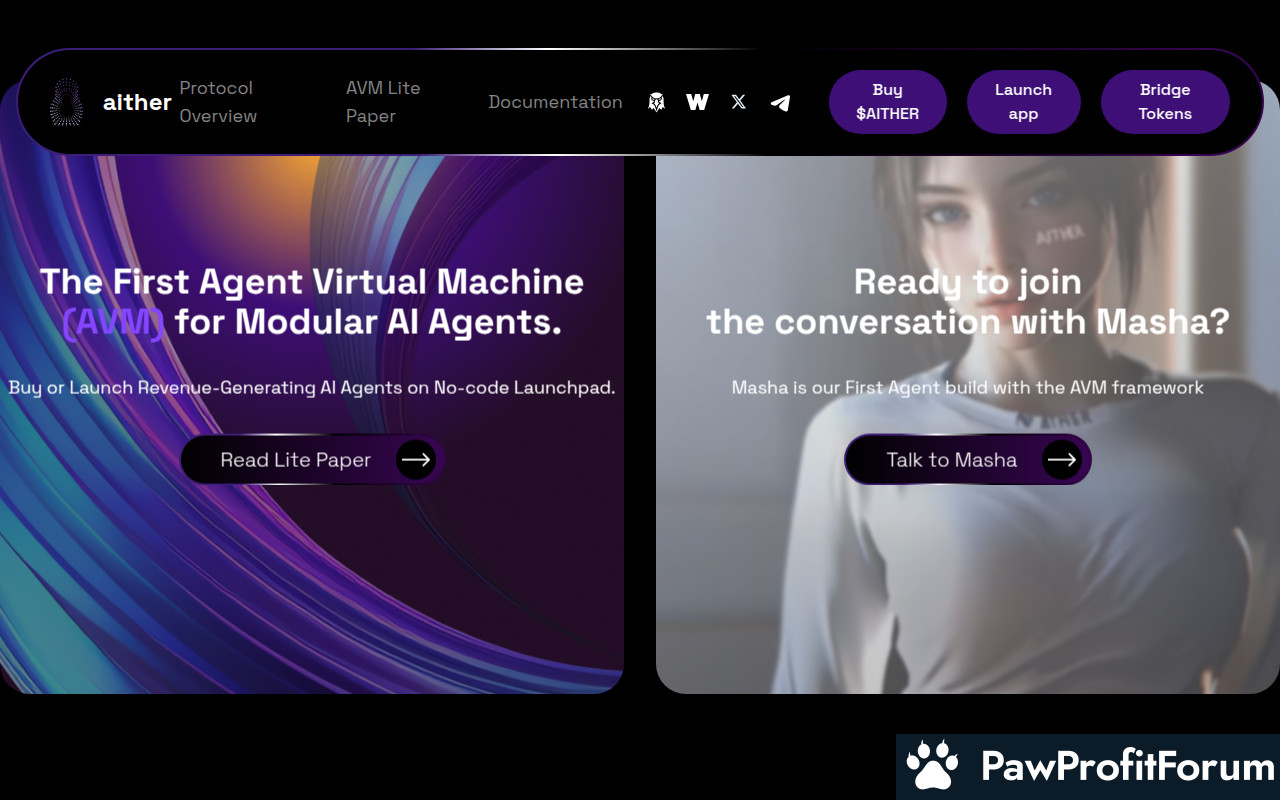Click the aither logo icon
Screen dimensions: 1280x800
(66, 102)
